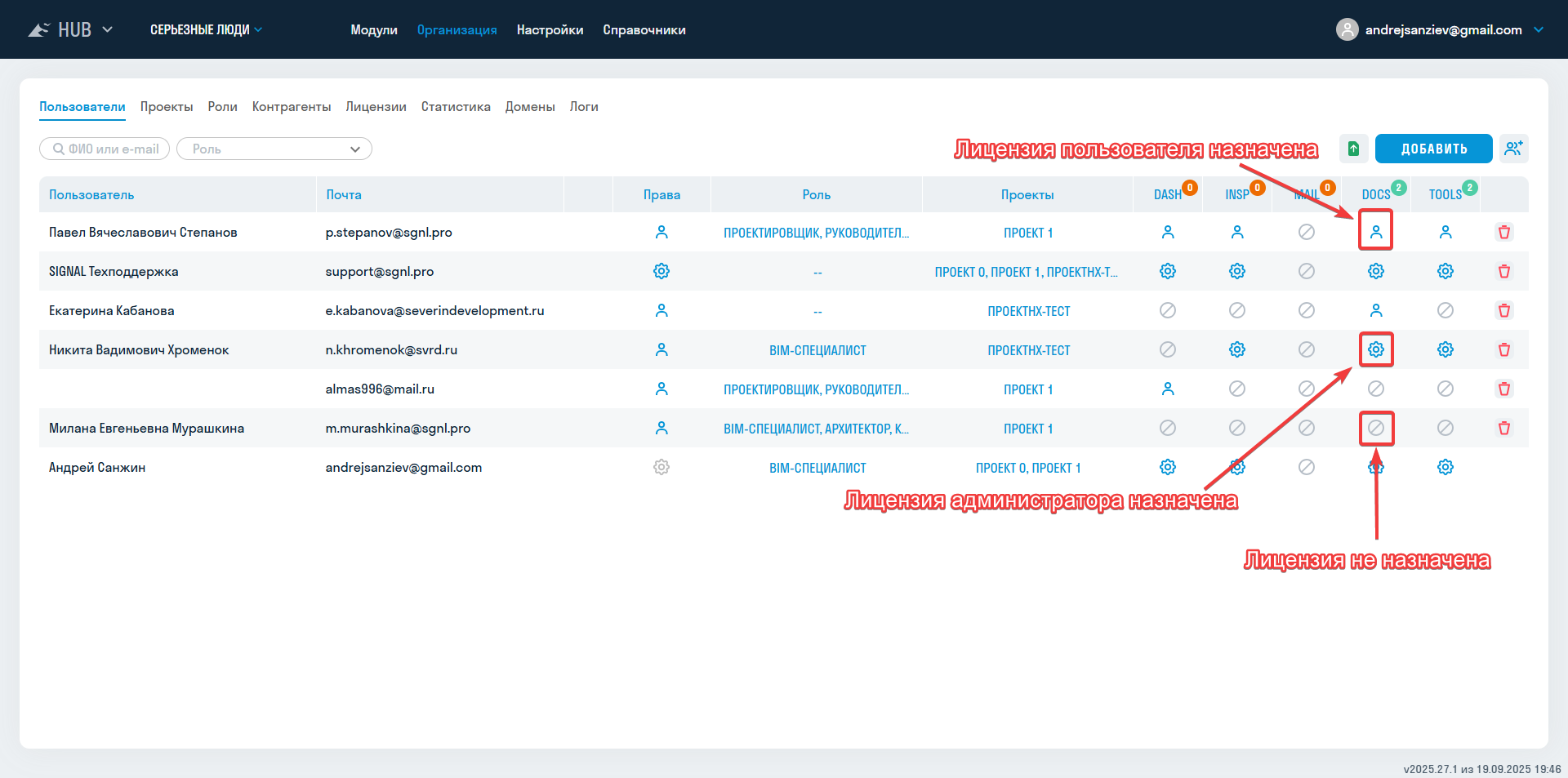Viewport: 1568px width, 778px height.
Task: Open the Настройки menu item
Action: coord(550,30)
